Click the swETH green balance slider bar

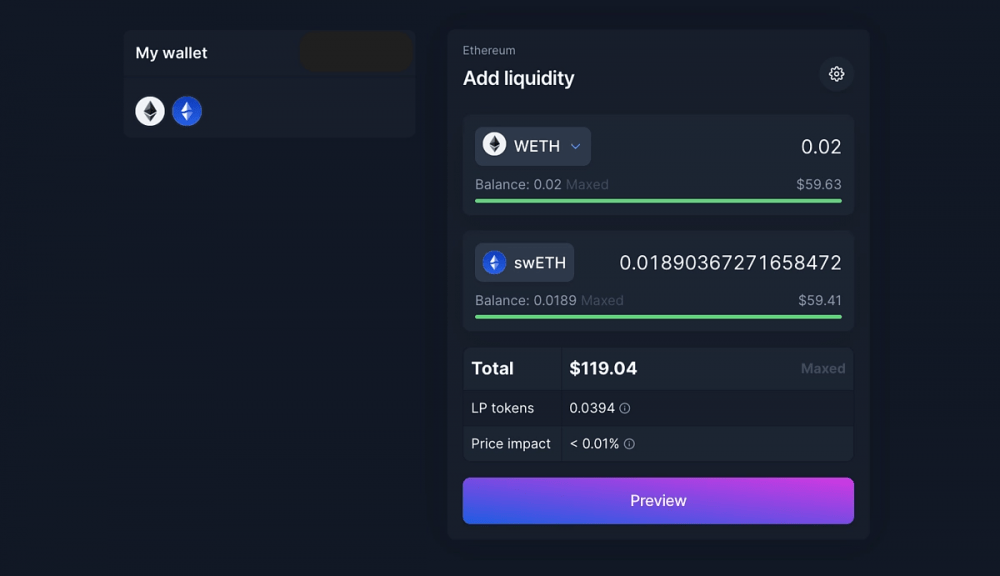658,317
